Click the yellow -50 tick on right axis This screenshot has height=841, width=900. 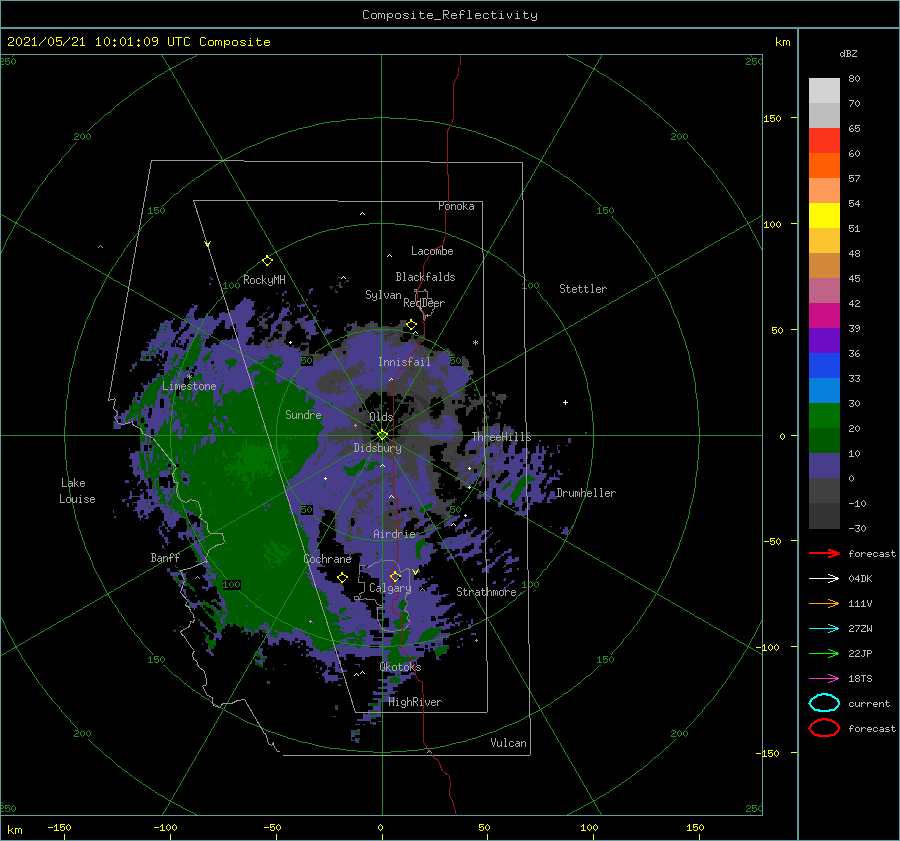pos(771,541)
